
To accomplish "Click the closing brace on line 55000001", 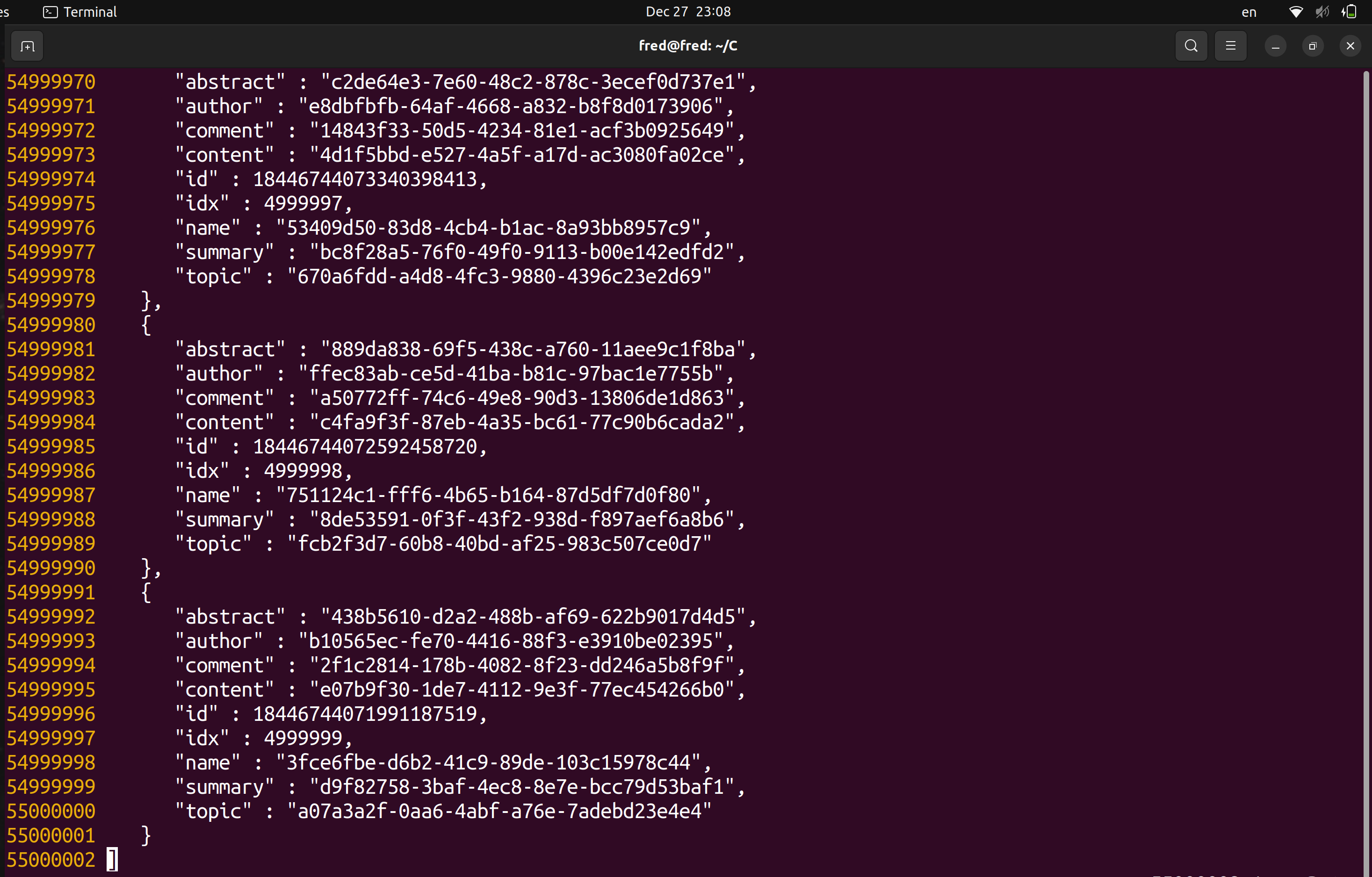I will [146, 835].
